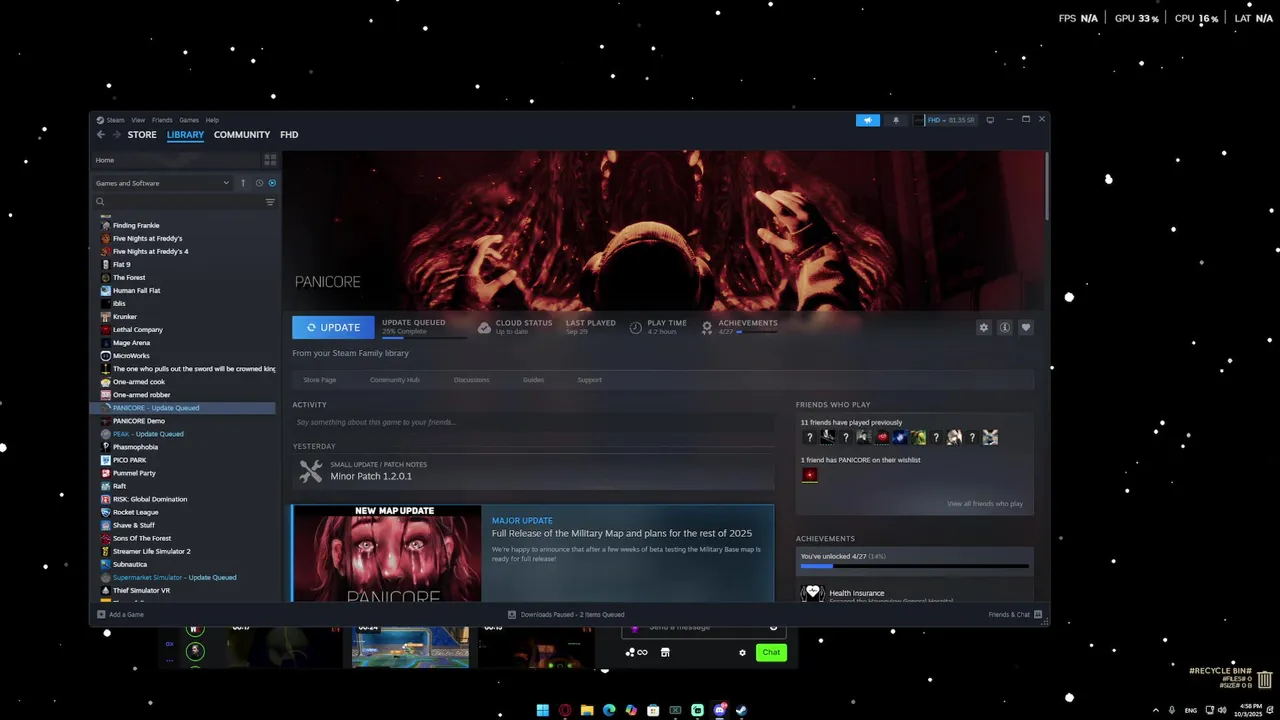The image size is (1280, 720).
Task: Go back with the navigation arrow
Action: [100, 135]
